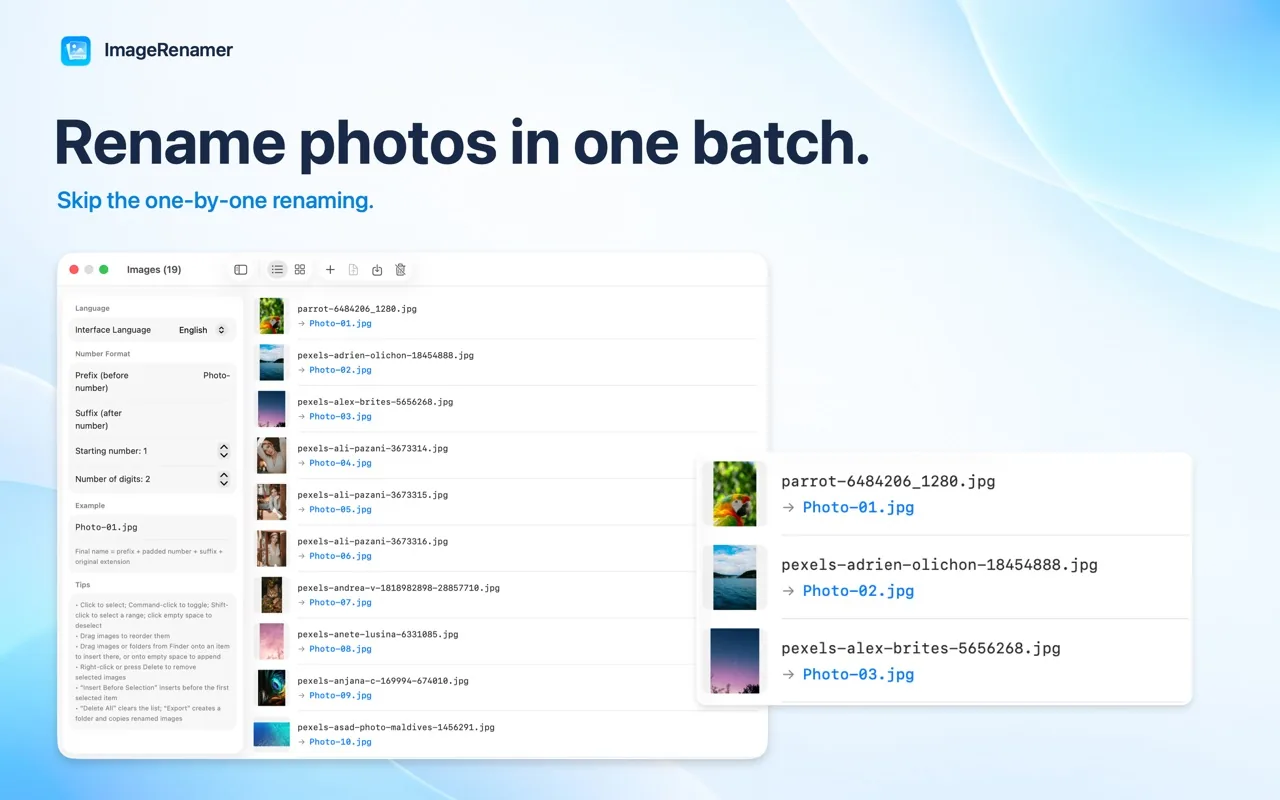Add images with the plus icon
1280x800 pixels.
click(330, 270)
